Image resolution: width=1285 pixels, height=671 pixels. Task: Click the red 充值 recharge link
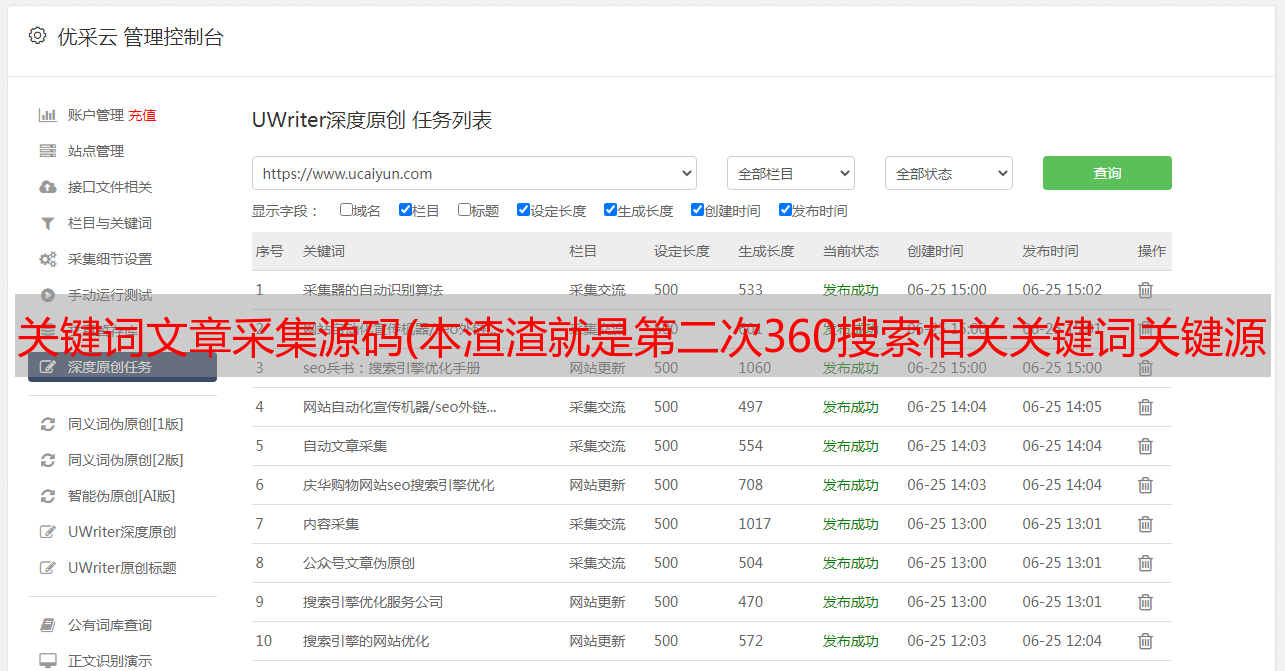[x=142, y=115]
